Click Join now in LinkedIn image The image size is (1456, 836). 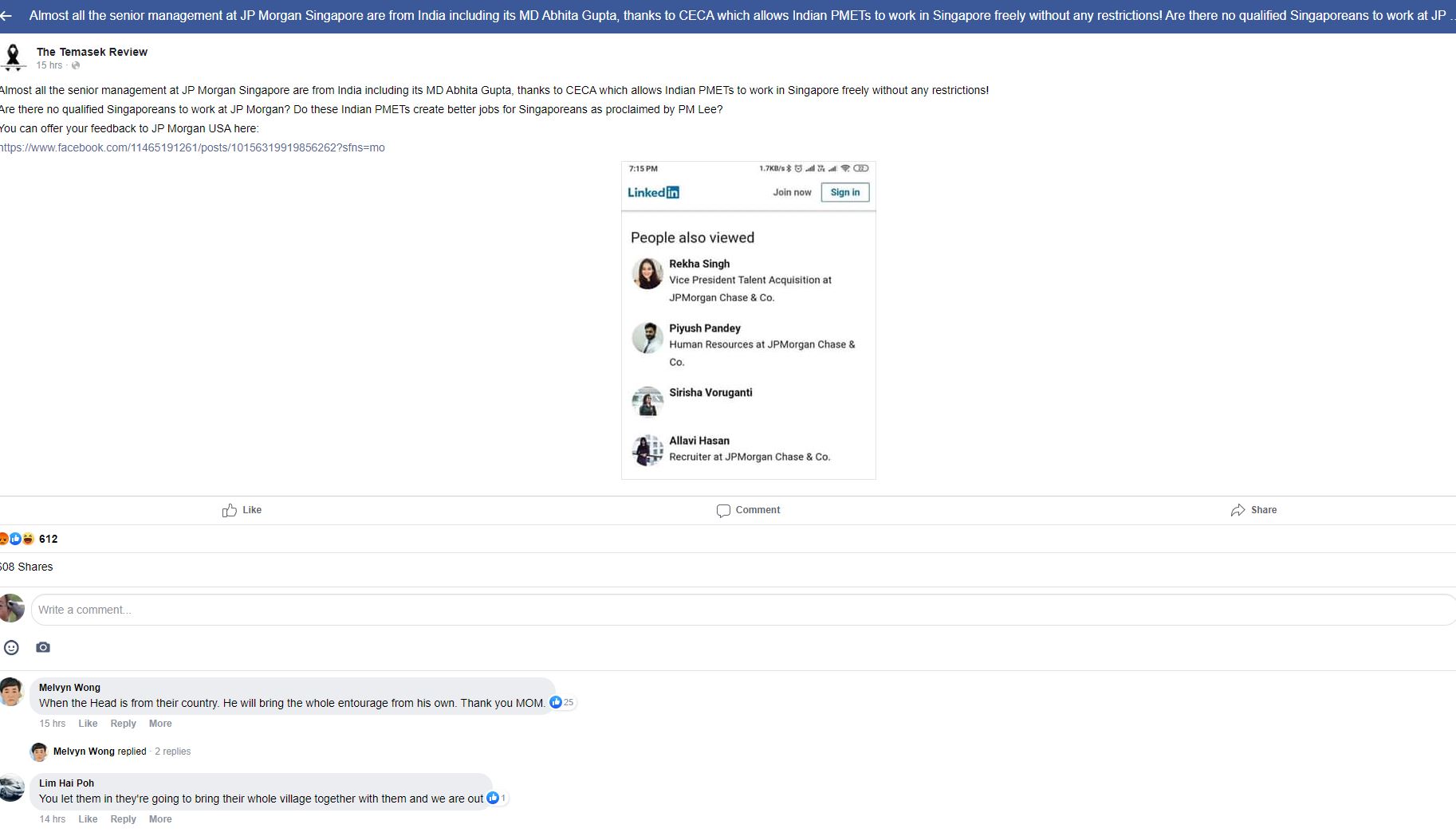pyautogui.click(x=792, y=192)
